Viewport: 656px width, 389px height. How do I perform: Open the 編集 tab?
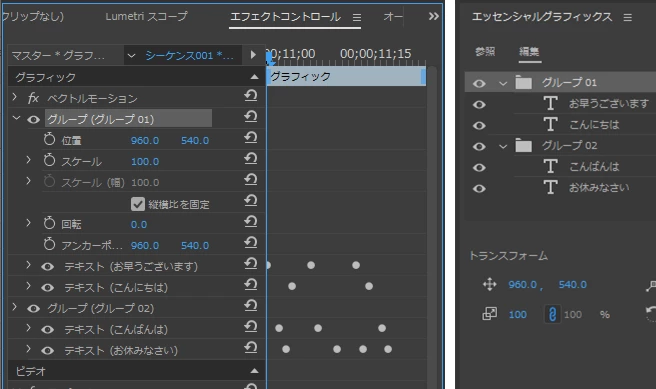[529, 51]
